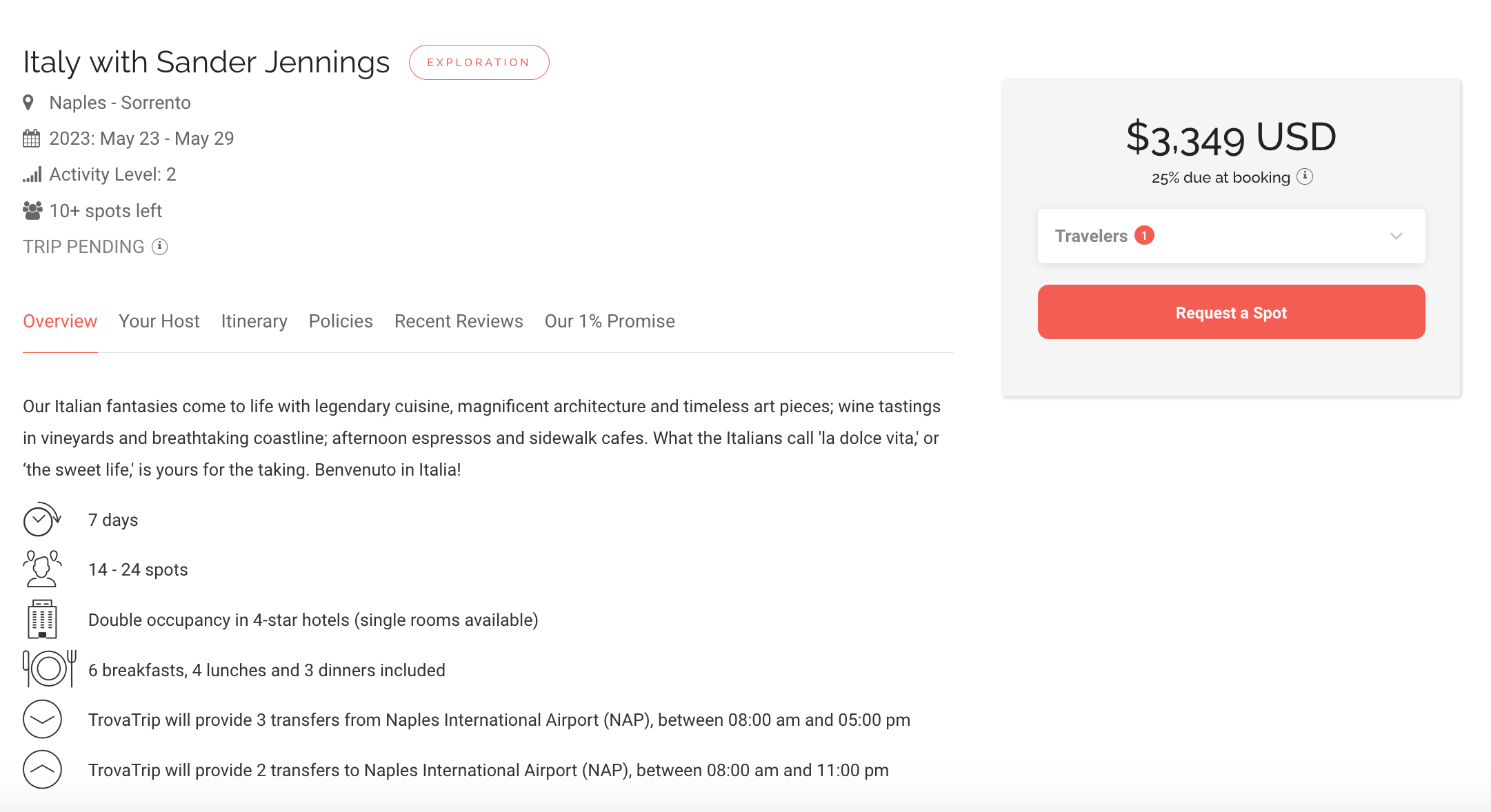Screen dimensions: 1491x812
Task: Click the location pin icon beside Naples - Sorrento
Action: [28, 103]
